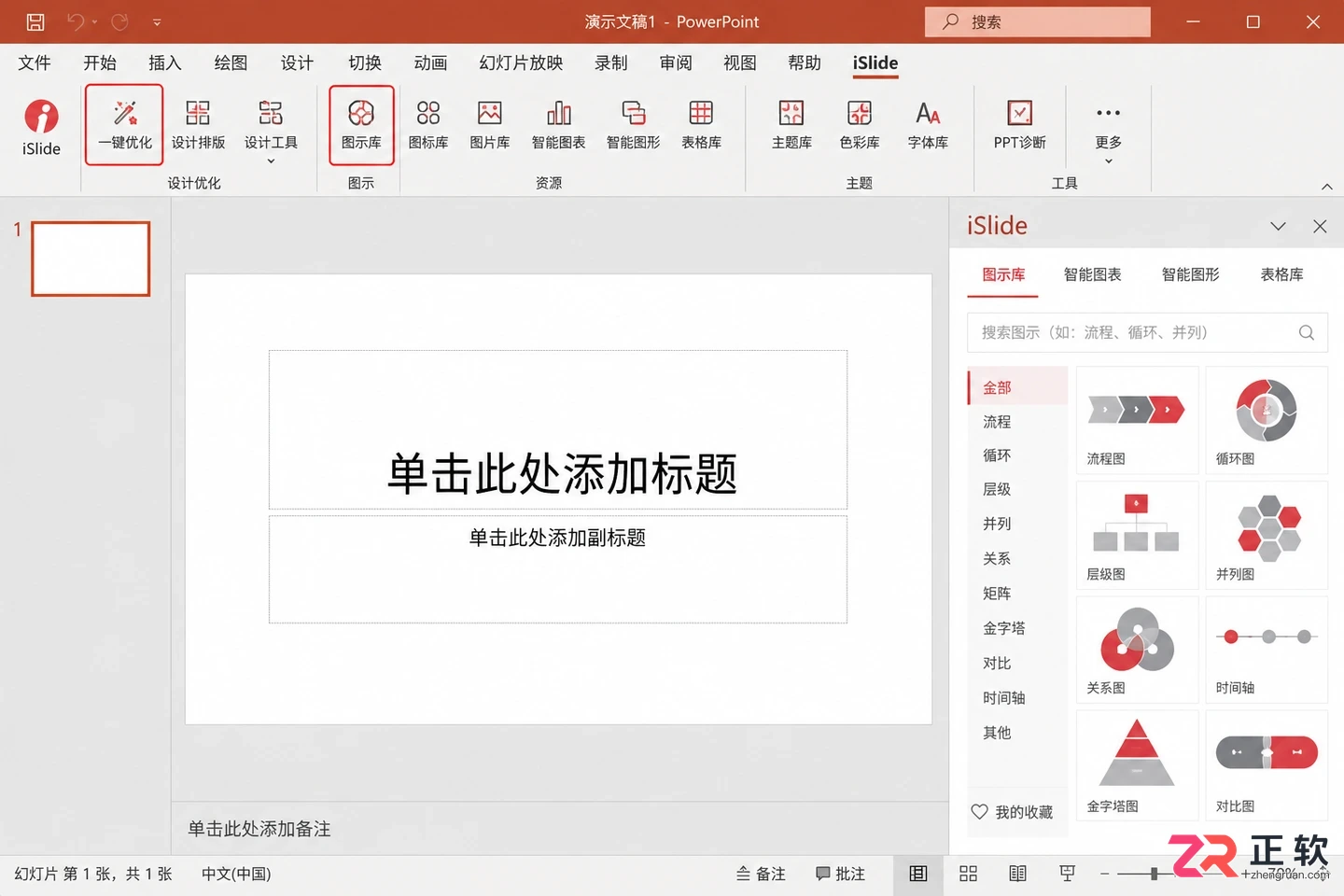Toggle the 备注 notes pane in status bar
The image size is (1344, 896).
(x=761, y=874)
